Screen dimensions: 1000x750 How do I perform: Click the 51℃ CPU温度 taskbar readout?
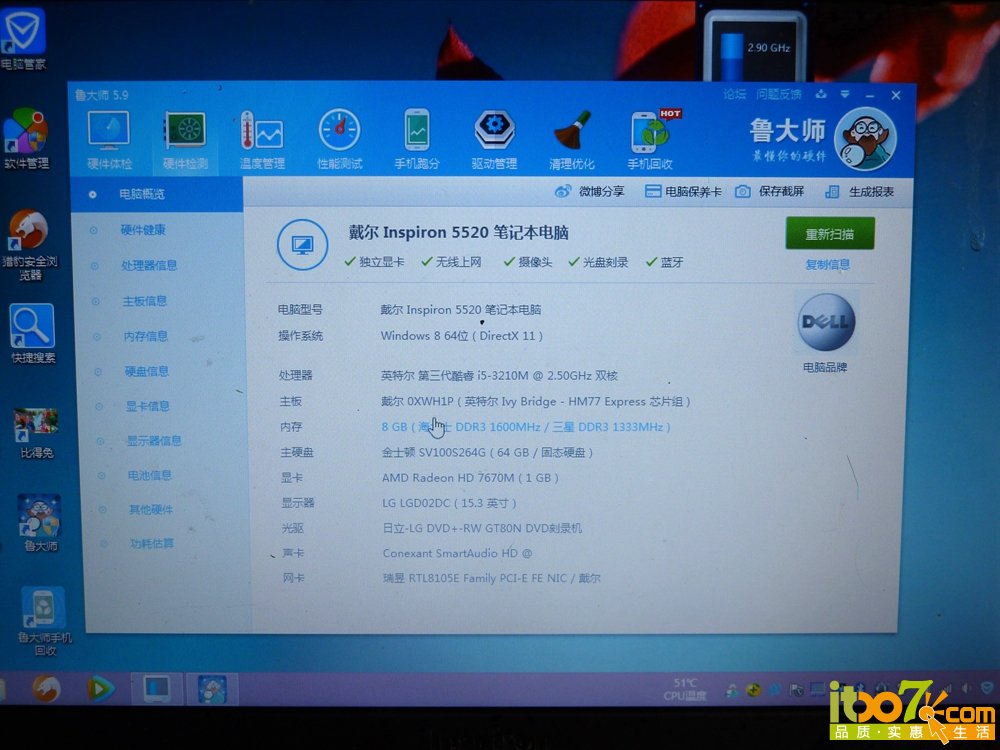685,689
